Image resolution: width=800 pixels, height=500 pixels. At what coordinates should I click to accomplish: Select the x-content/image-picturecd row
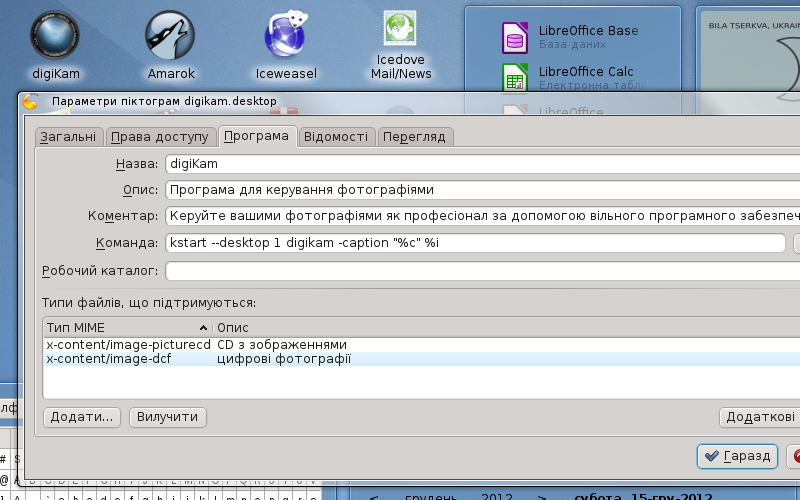pos(421,345)
